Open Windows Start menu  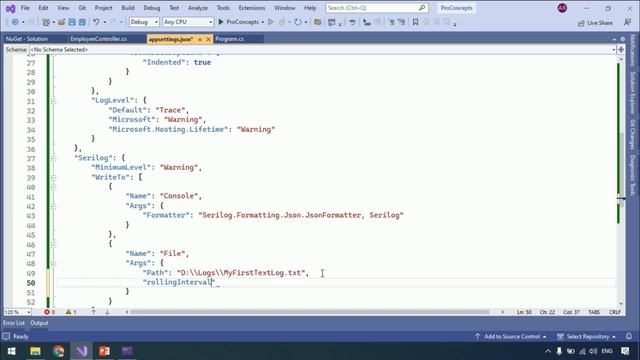click(x=11, y=351)
